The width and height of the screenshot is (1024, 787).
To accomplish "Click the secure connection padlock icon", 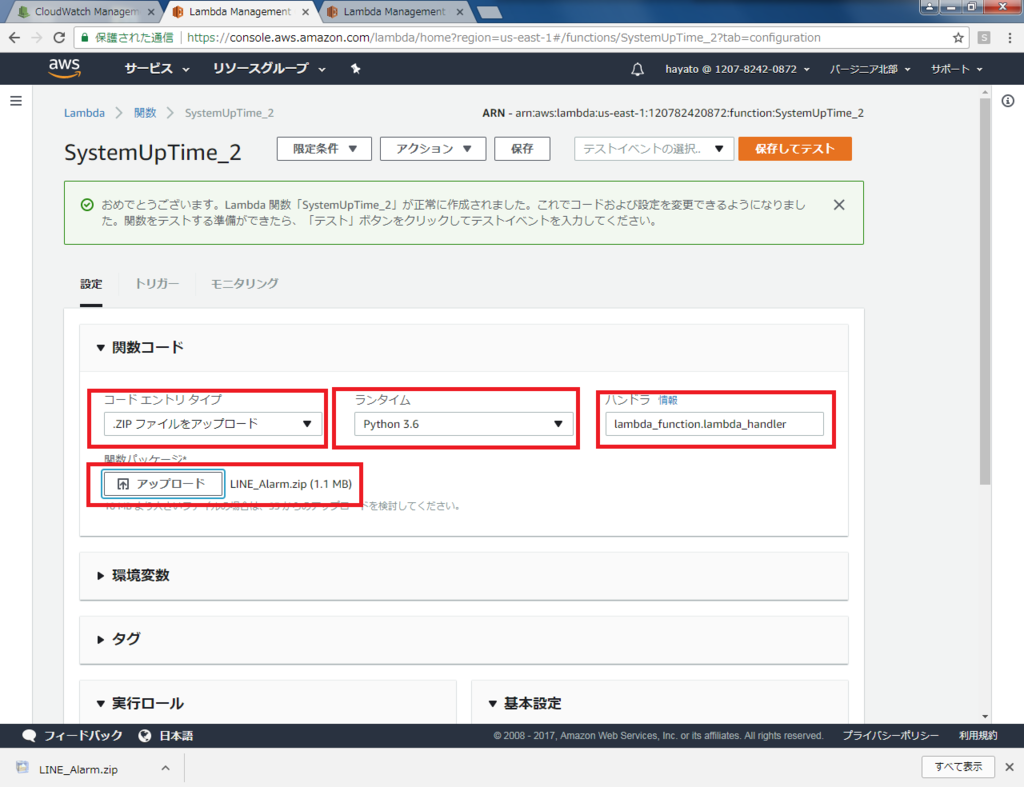I will (85, 38).
